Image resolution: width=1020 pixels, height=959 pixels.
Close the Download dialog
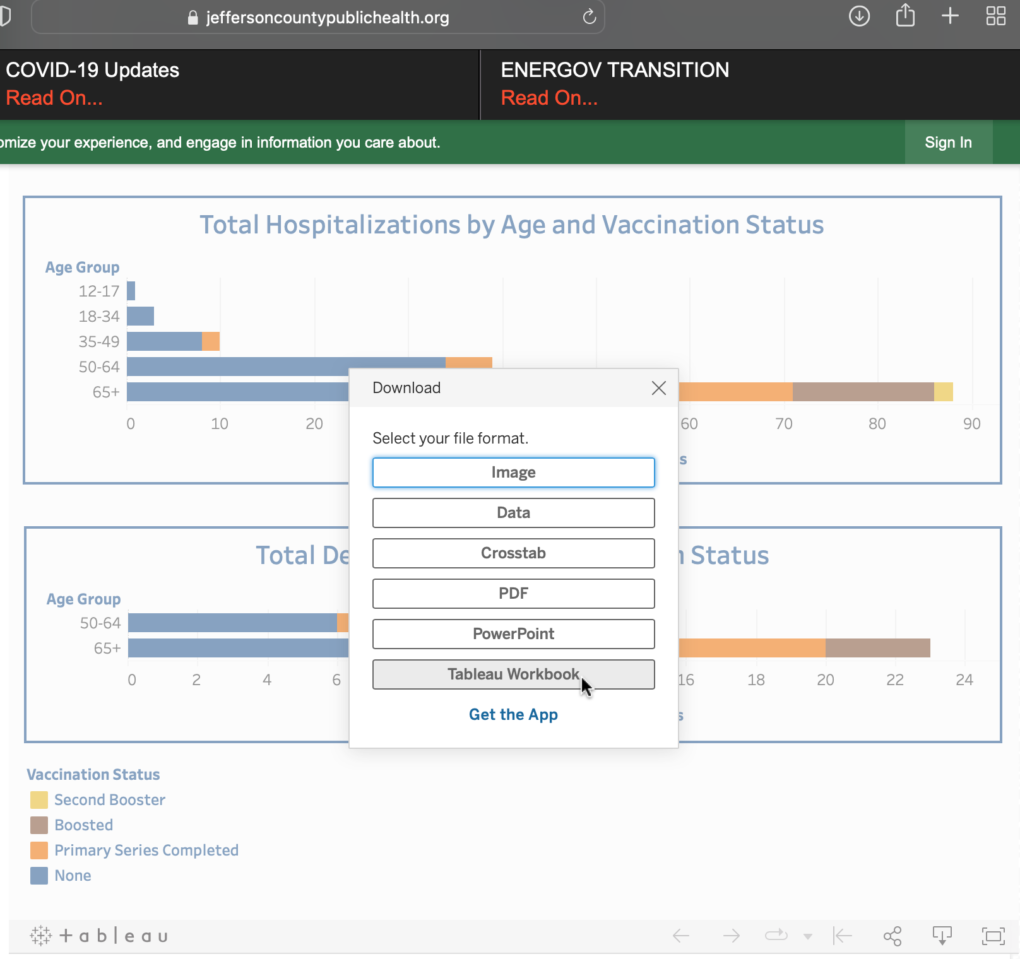(x=658, y=388)
